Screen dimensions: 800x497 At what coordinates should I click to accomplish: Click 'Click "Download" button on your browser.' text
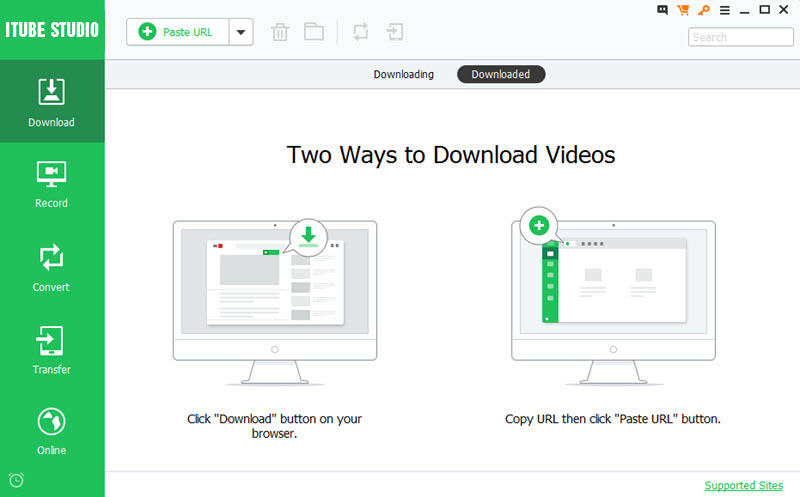click(274, 426)
